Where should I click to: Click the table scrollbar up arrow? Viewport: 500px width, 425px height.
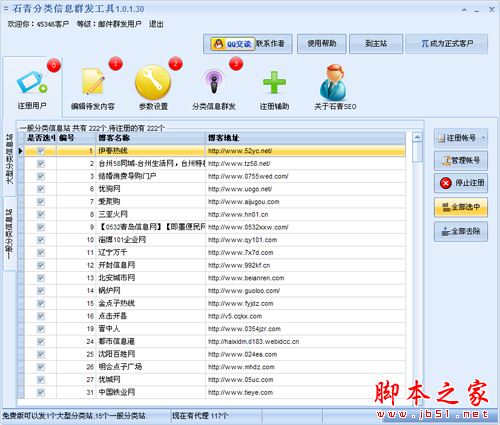coord(417,137)
